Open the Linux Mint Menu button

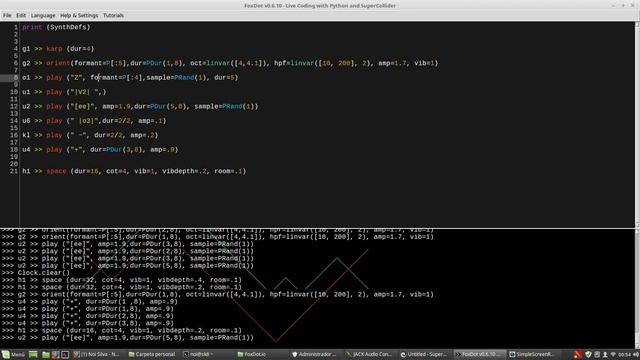point(13,354)
